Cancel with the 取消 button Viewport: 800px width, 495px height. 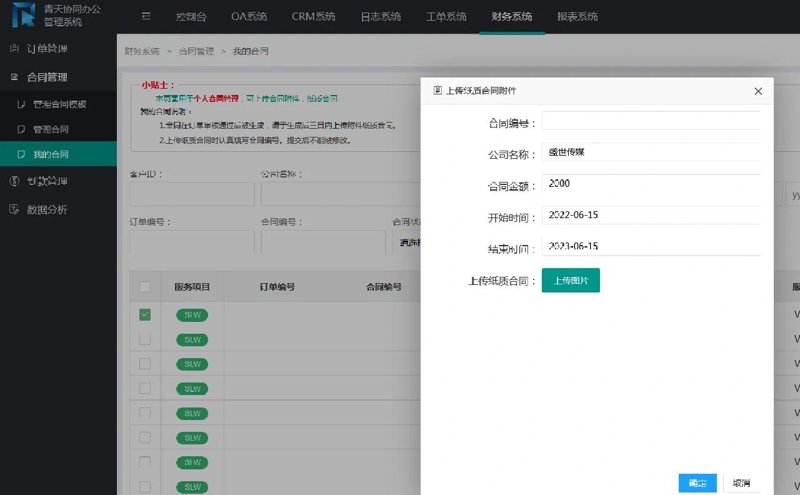click(x=741, y=483)
